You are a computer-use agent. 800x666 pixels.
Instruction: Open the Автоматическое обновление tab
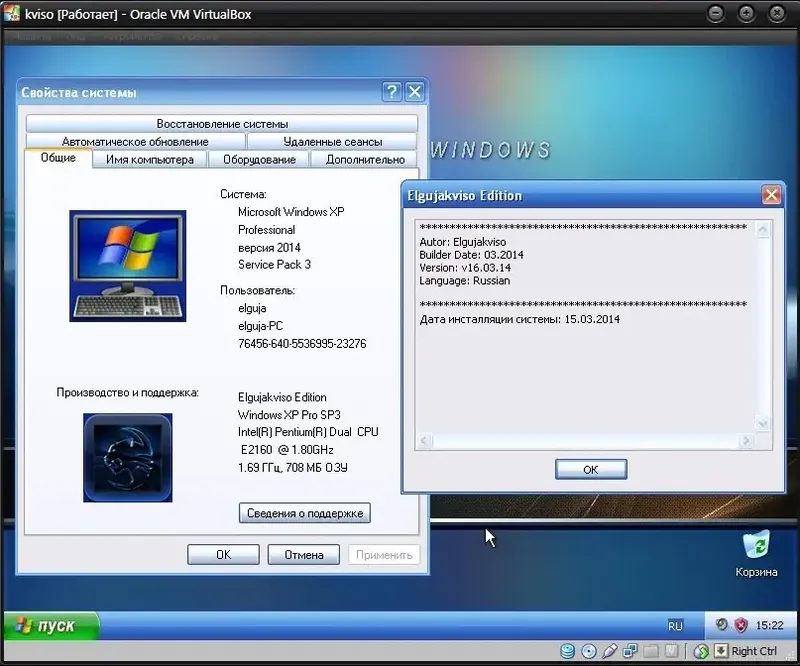[135, 141]
